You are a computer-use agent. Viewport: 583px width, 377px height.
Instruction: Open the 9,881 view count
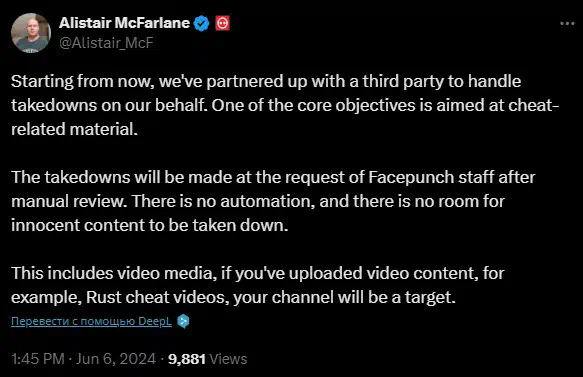pyautogui.click(x=187, y=359)
